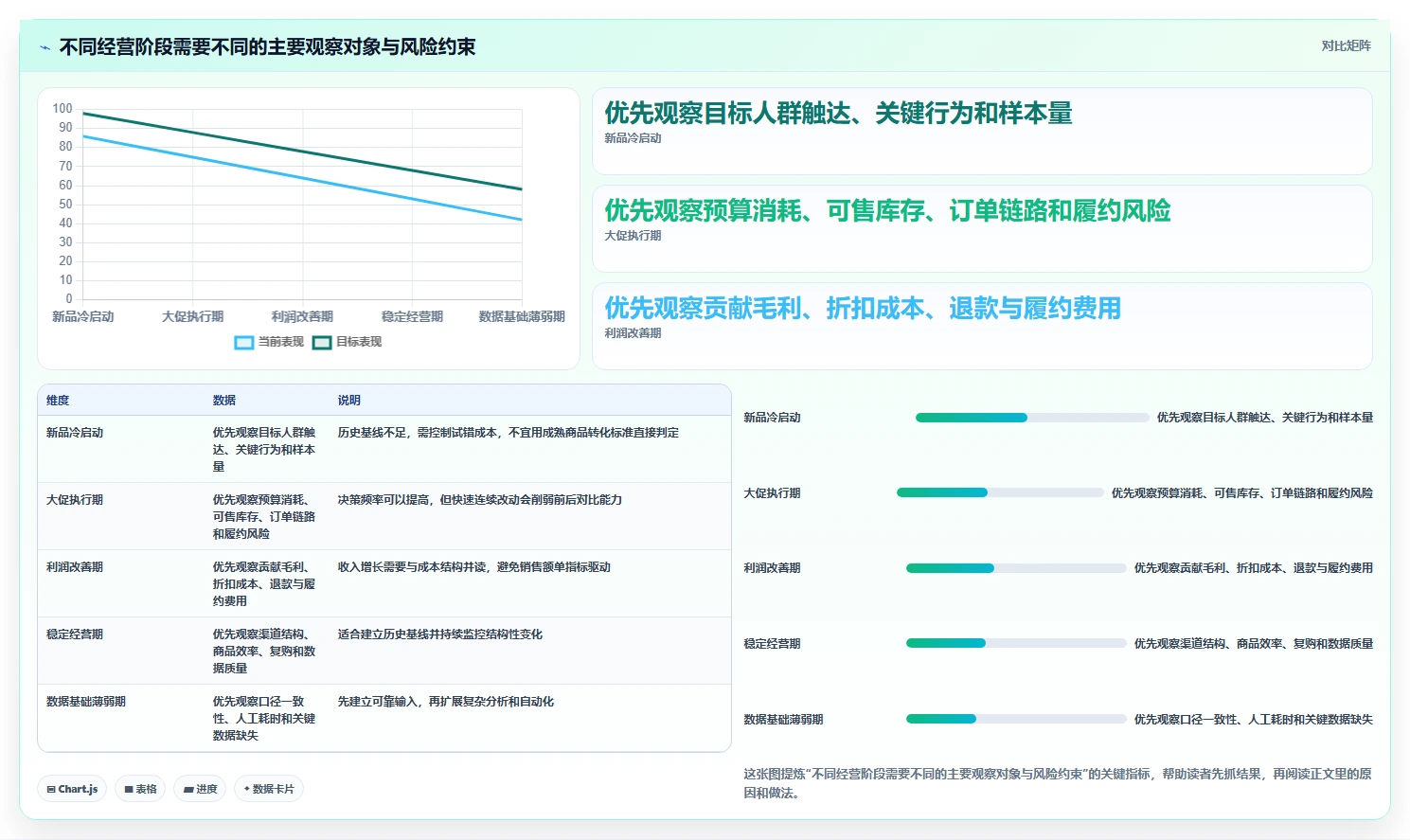The height and width of the screenshot is (840, 1410).
Task: Click the 对比矩阵 label in the header
Action: pyautogui.click(x=1346, y=45)
